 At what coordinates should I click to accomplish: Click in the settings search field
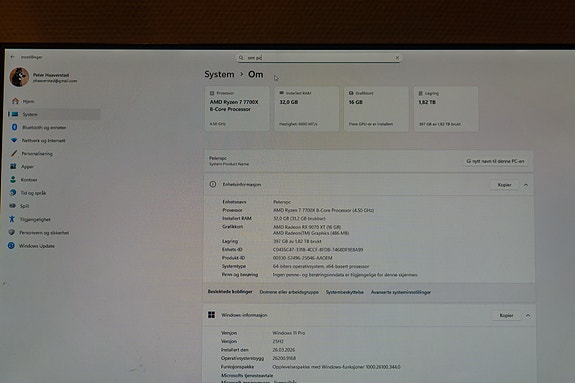(x=318, y=58)
